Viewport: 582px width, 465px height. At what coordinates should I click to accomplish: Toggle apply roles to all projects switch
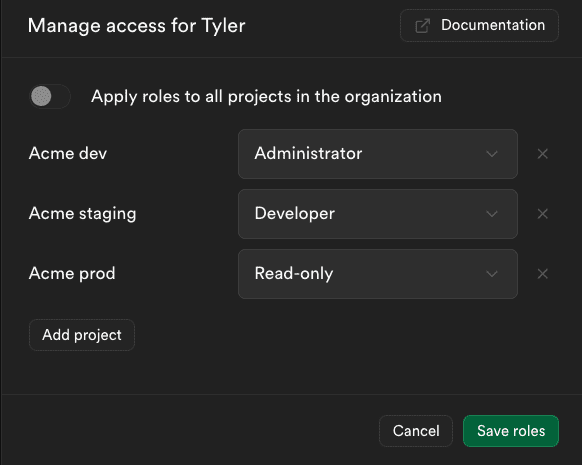point(50,96)
